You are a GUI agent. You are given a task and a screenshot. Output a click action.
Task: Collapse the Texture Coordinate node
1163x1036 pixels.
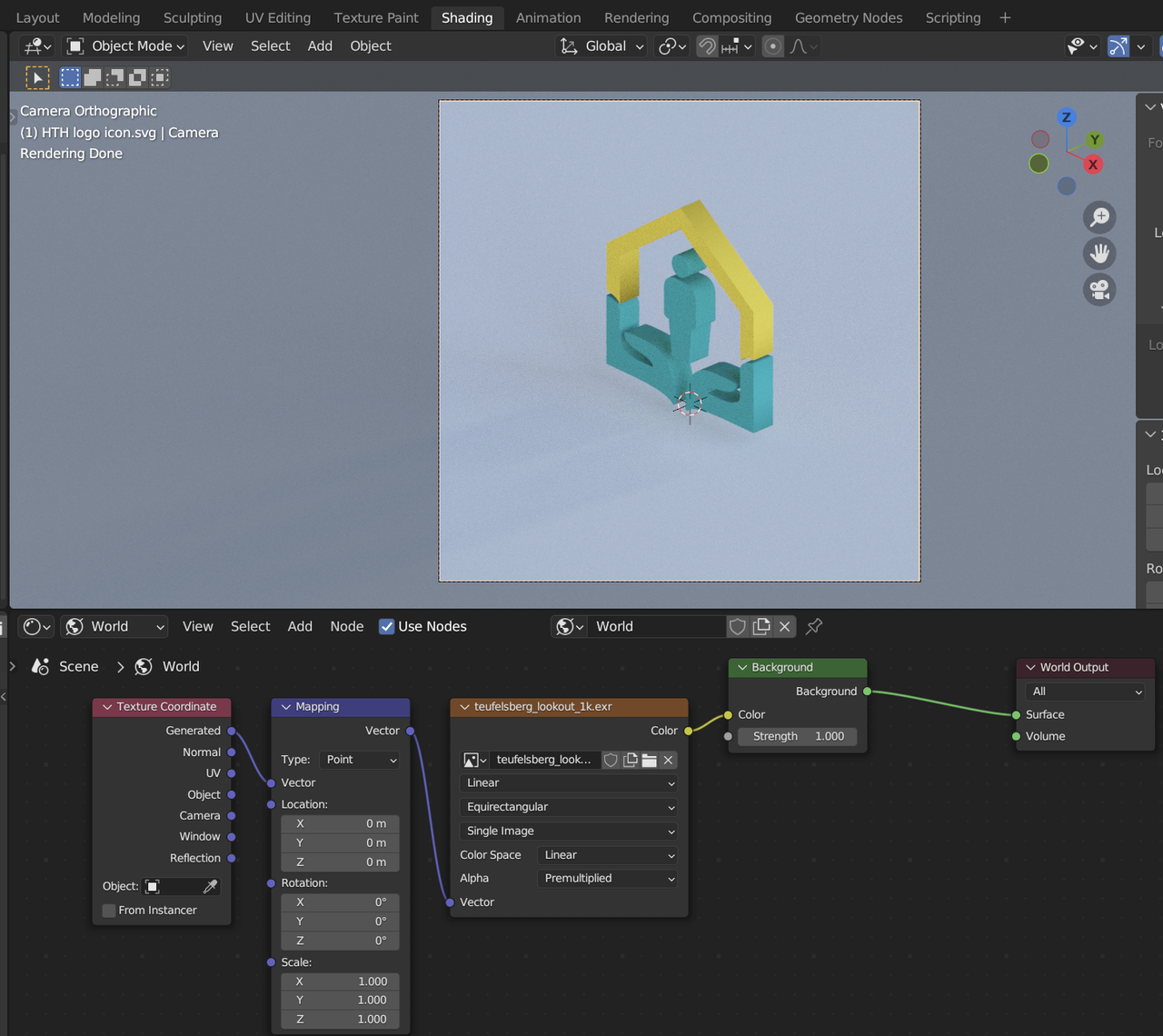(x=107, y=707)
